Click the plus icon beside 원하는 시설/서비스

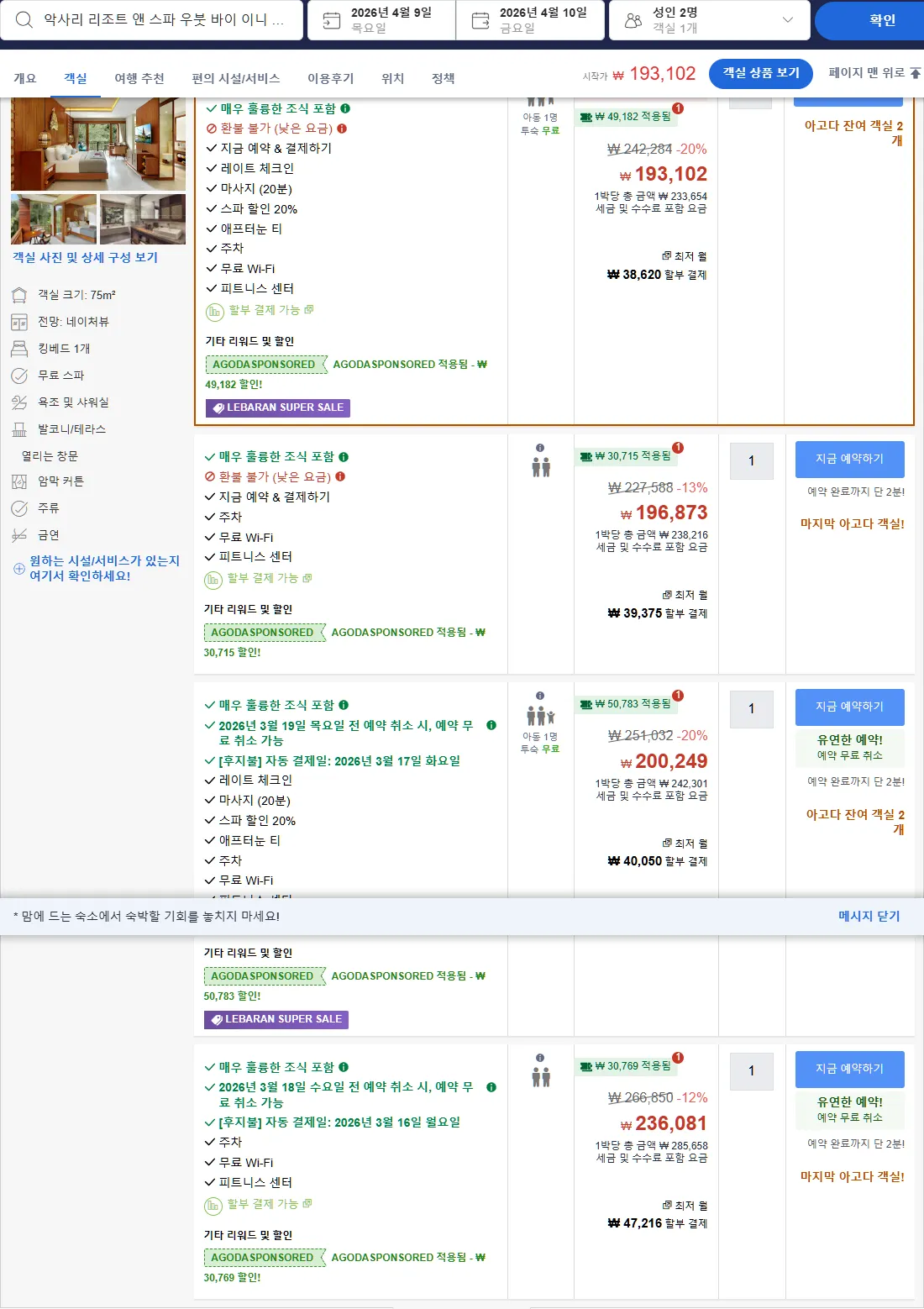[x=18, y=569]
